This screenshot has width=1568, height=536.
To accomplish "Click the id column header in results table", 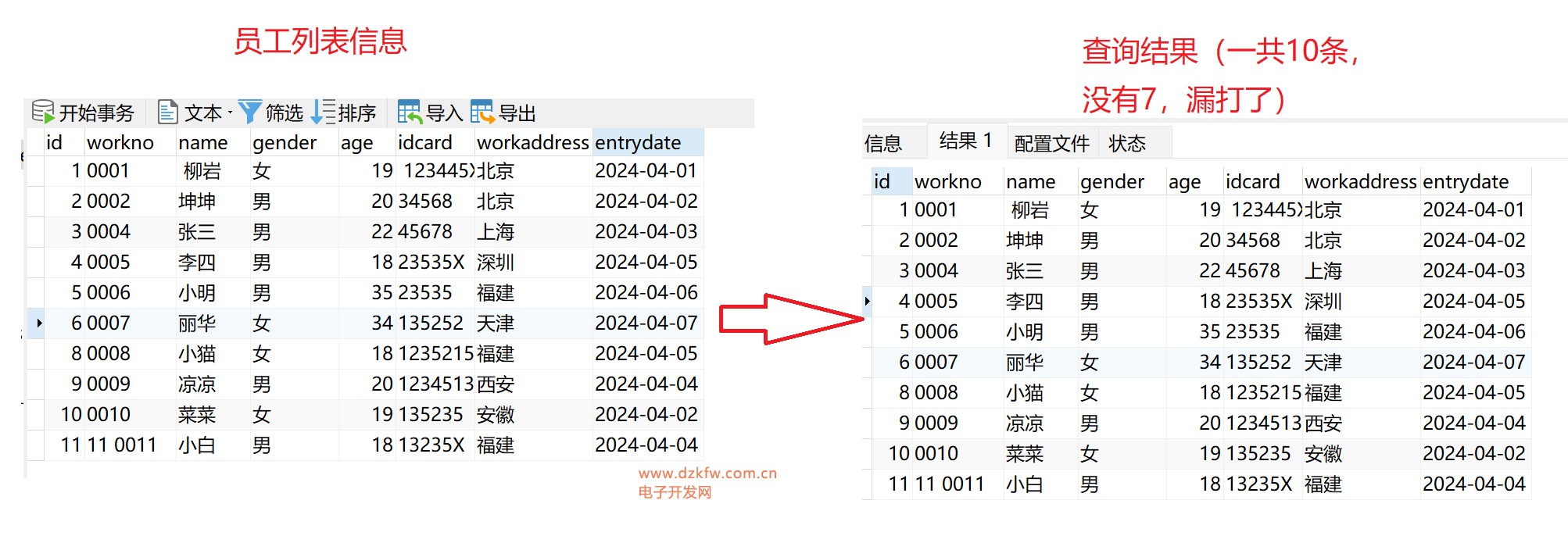I will click(882, 181).
